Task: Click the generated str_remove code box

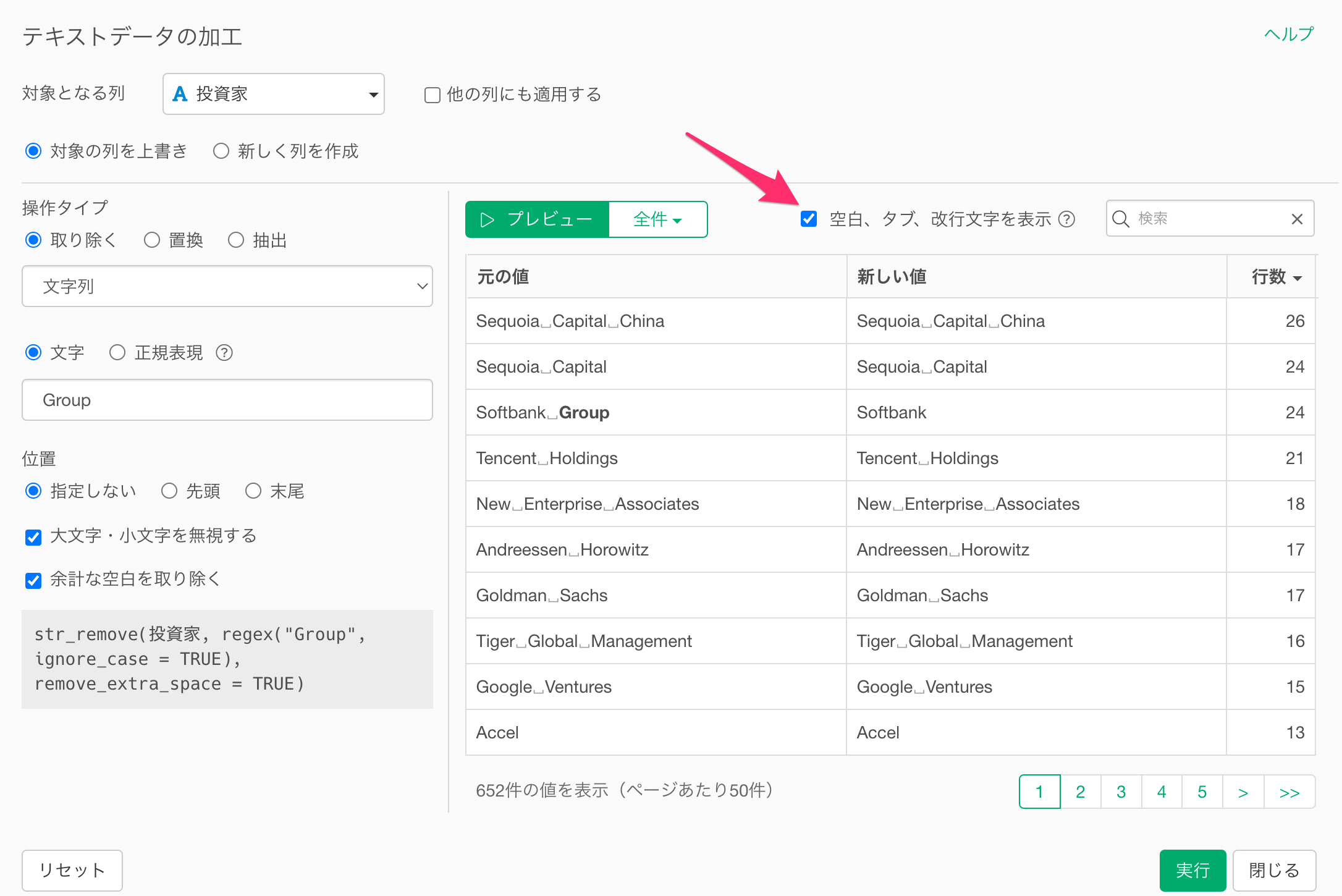Action: [x=227, y=659]
